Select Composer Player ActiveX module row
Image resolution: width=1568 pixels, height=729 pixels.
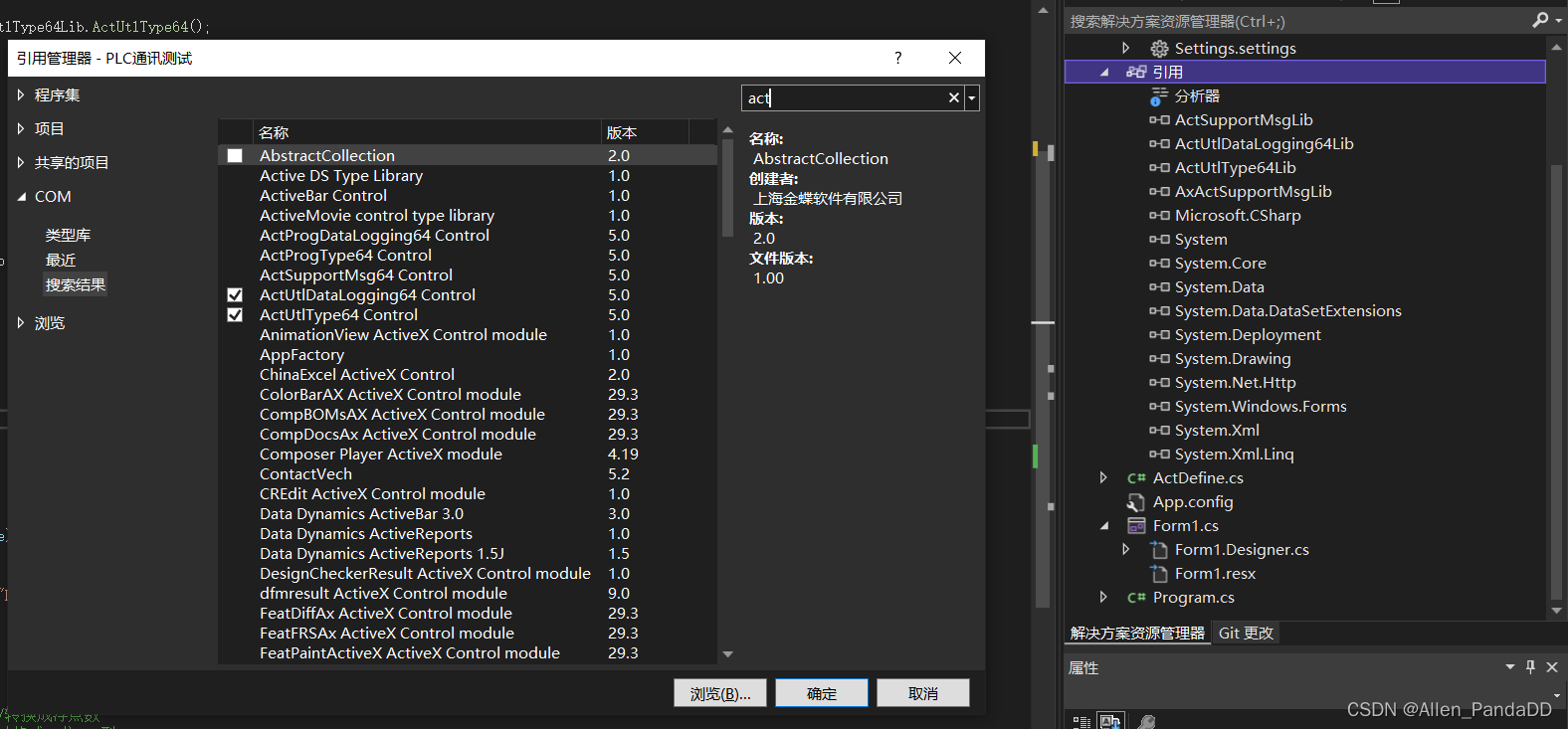pyautogui.click(x=468, y=455)
